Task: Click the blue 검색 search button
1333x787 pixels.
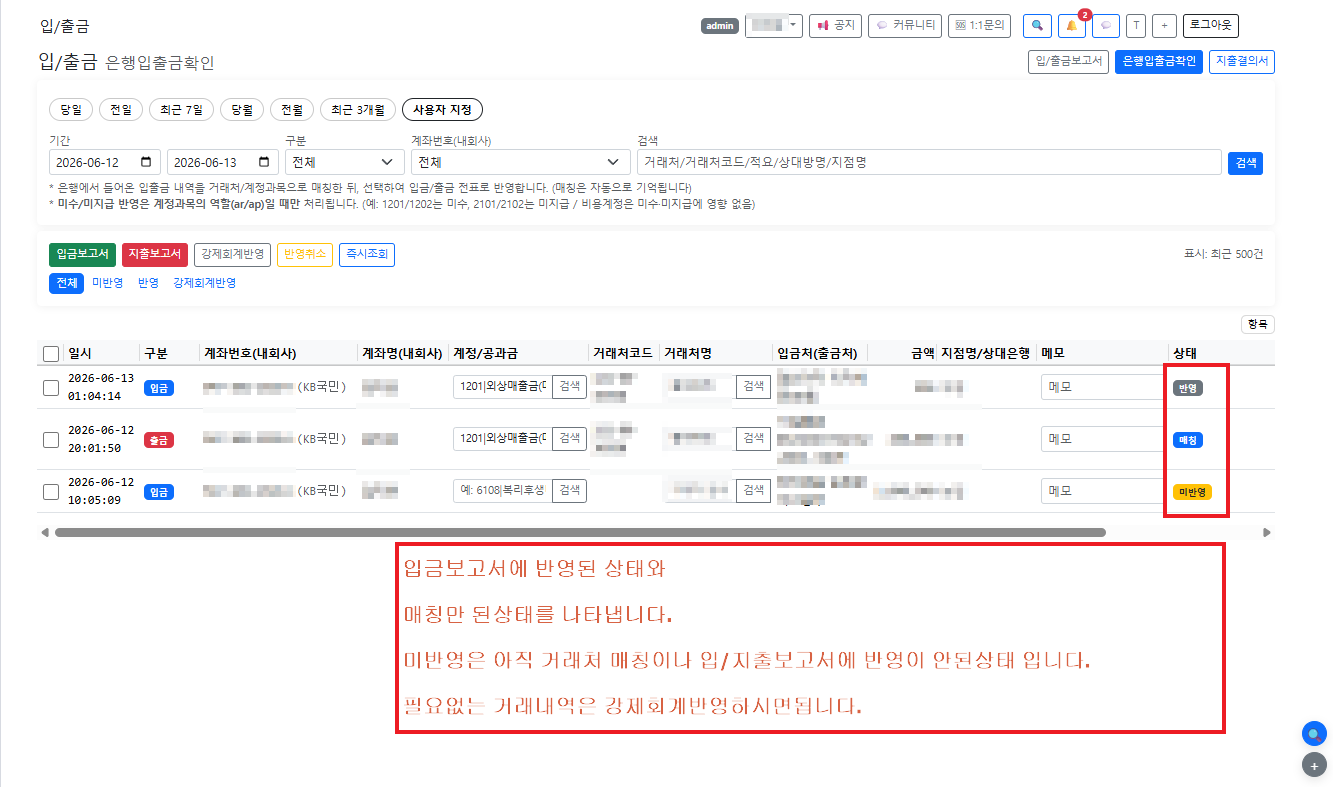Action: point(1245,162)
